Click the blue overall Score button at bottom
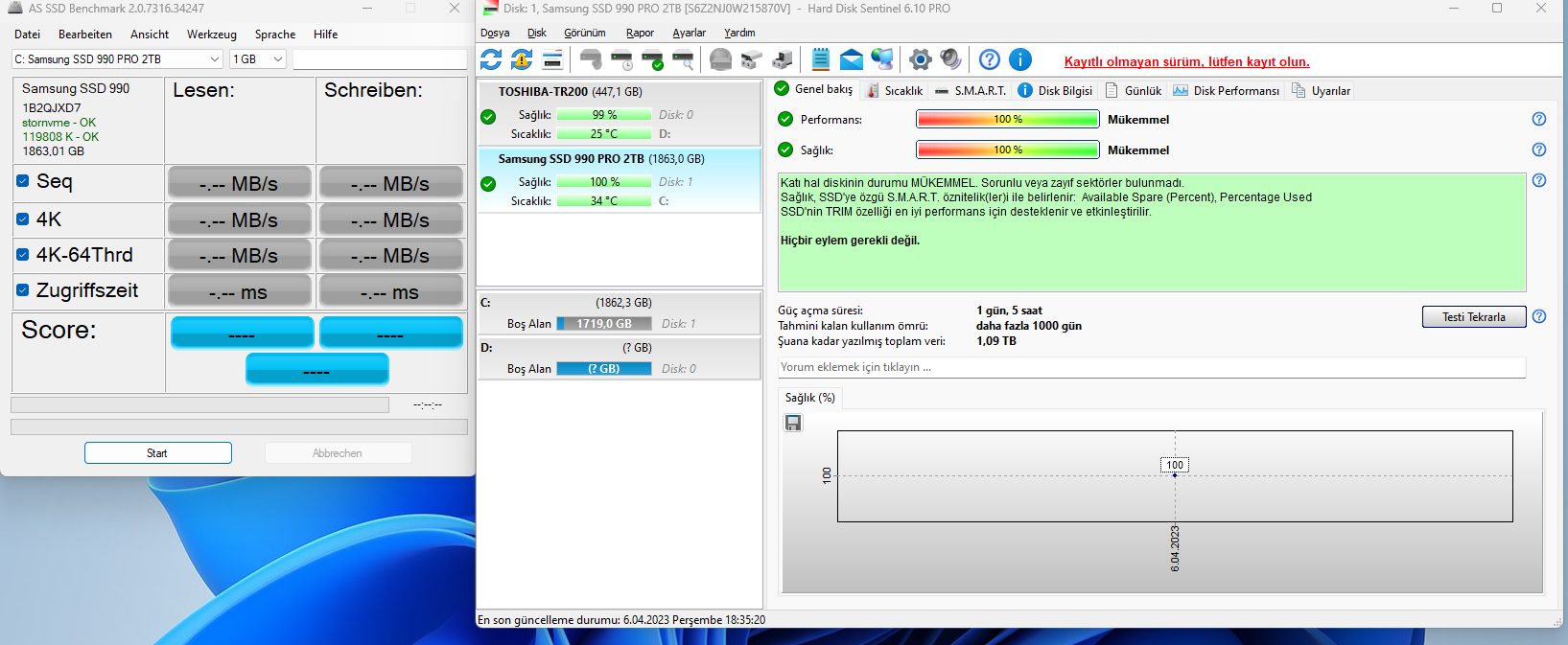The width and height of the screenshot is (1568, 645). pos(317,369)
